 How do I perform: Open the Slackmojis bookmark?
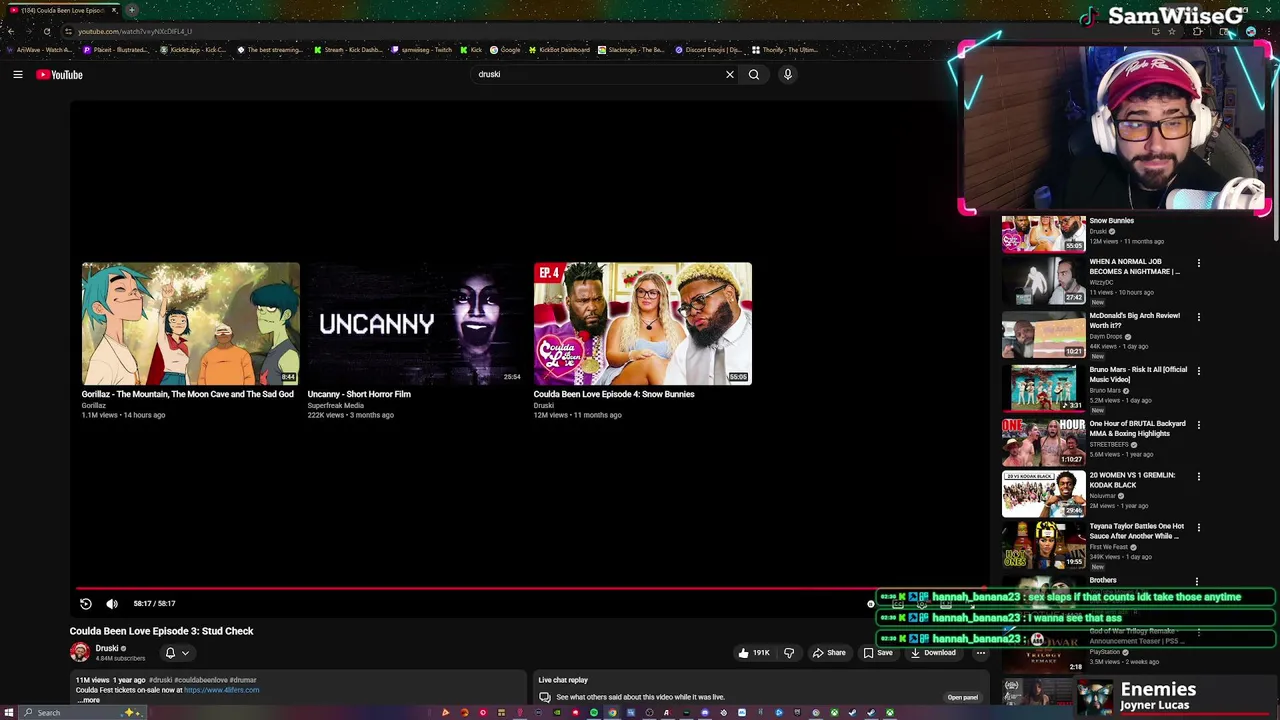click(x=632, y=50)
